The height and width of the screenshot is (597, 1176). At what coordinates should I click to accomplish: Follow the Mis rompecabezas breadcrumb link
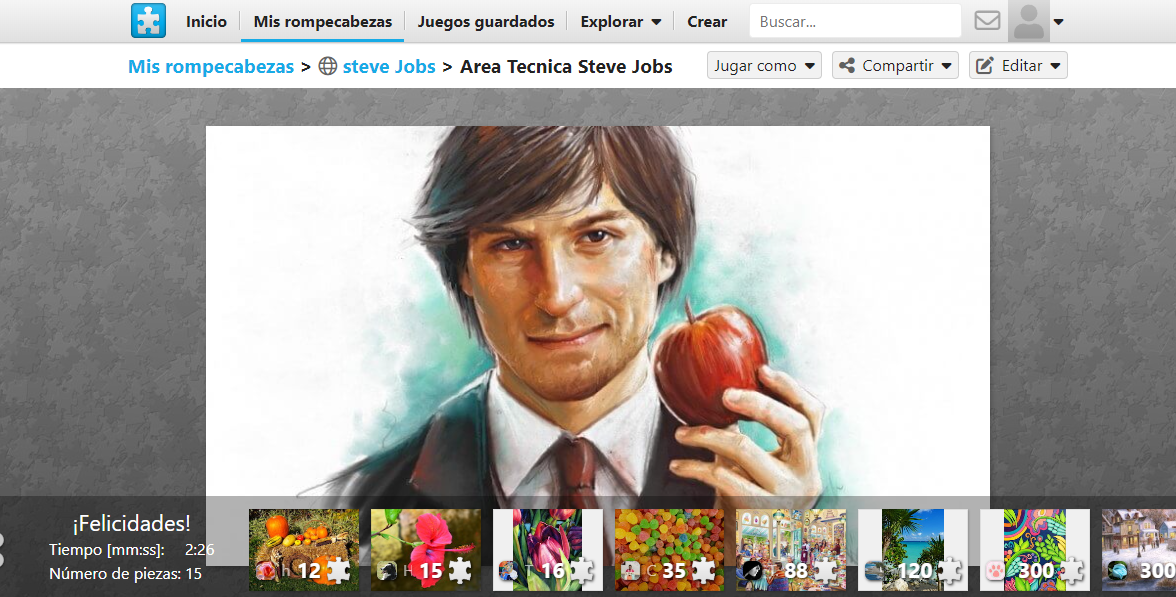point(212,66)
